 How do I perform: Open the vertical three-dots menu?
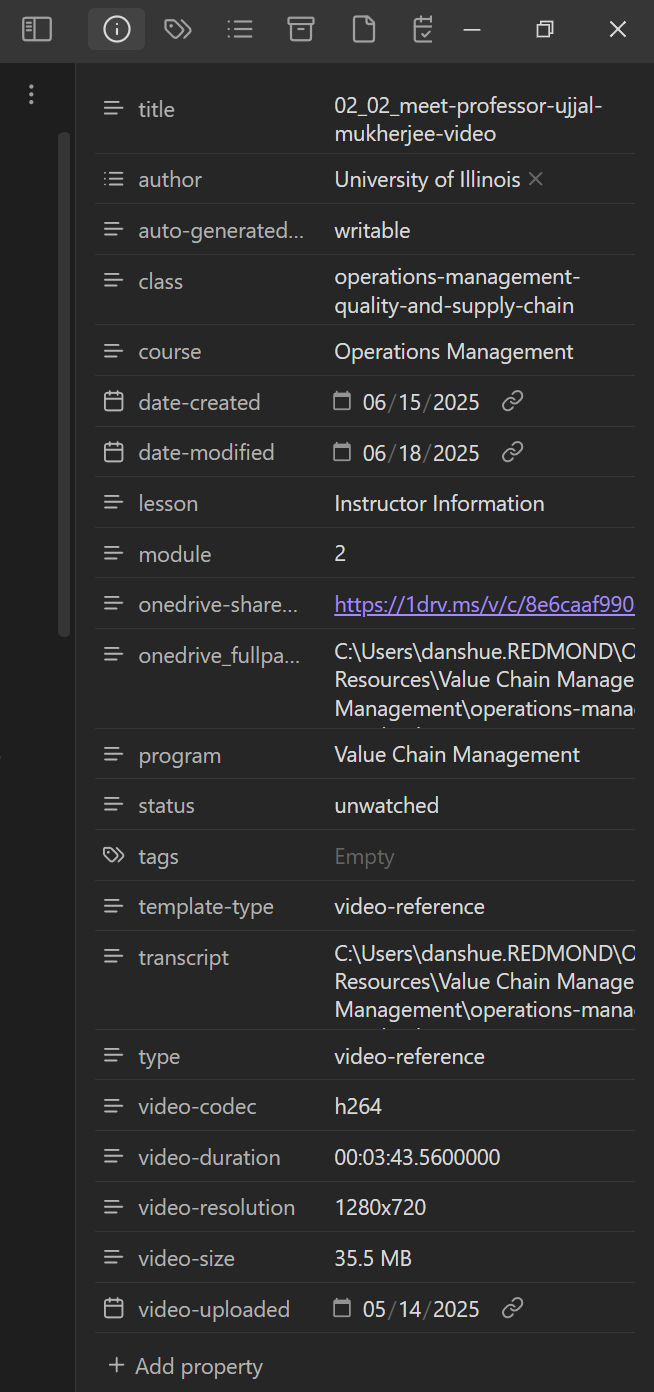tap(32, 95)
